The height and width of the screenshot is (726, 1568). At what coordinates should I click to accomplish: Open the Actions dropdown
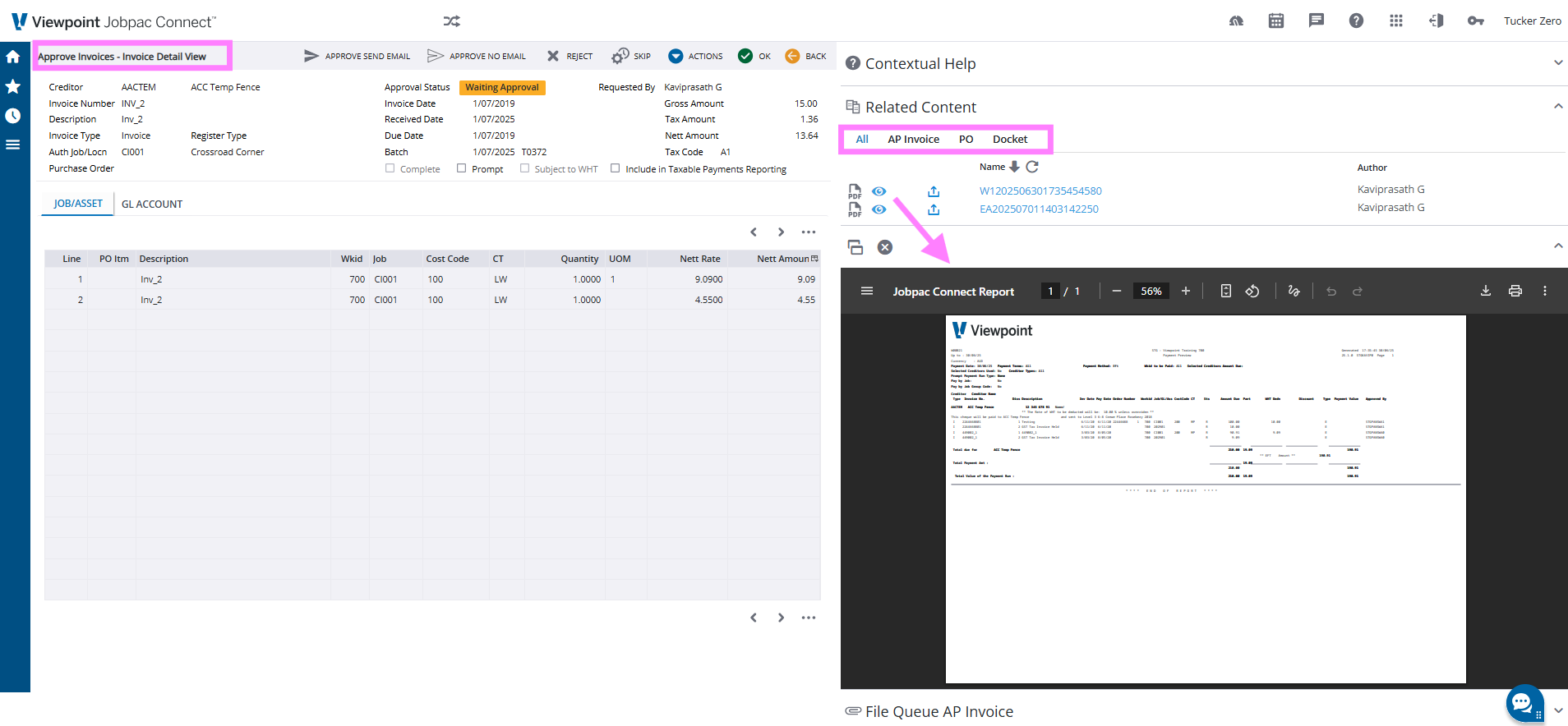pos(696,56)
